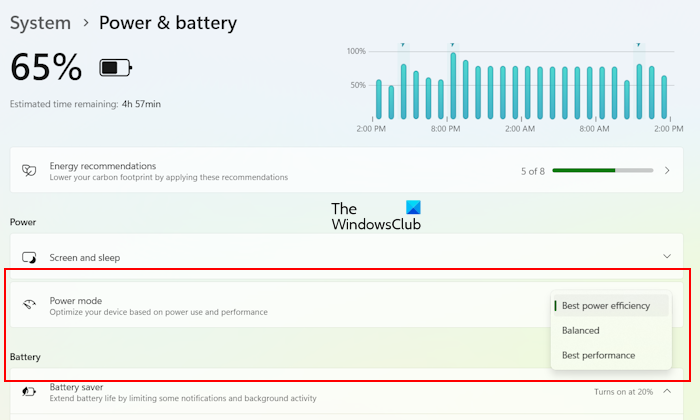Click the TheWindowsClub blue logo icon
The height and width of the screenshot is (420, 700).
414,208
